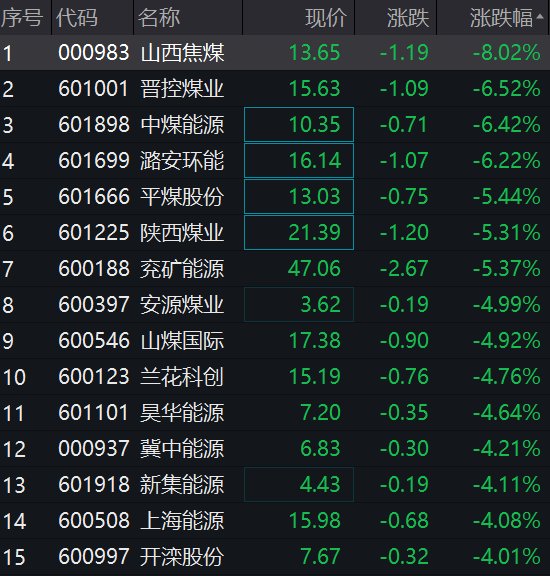Sort by the 涨跌幅 column header
The height and width of the screenshot is (576, 550).
tap(502, 18)
